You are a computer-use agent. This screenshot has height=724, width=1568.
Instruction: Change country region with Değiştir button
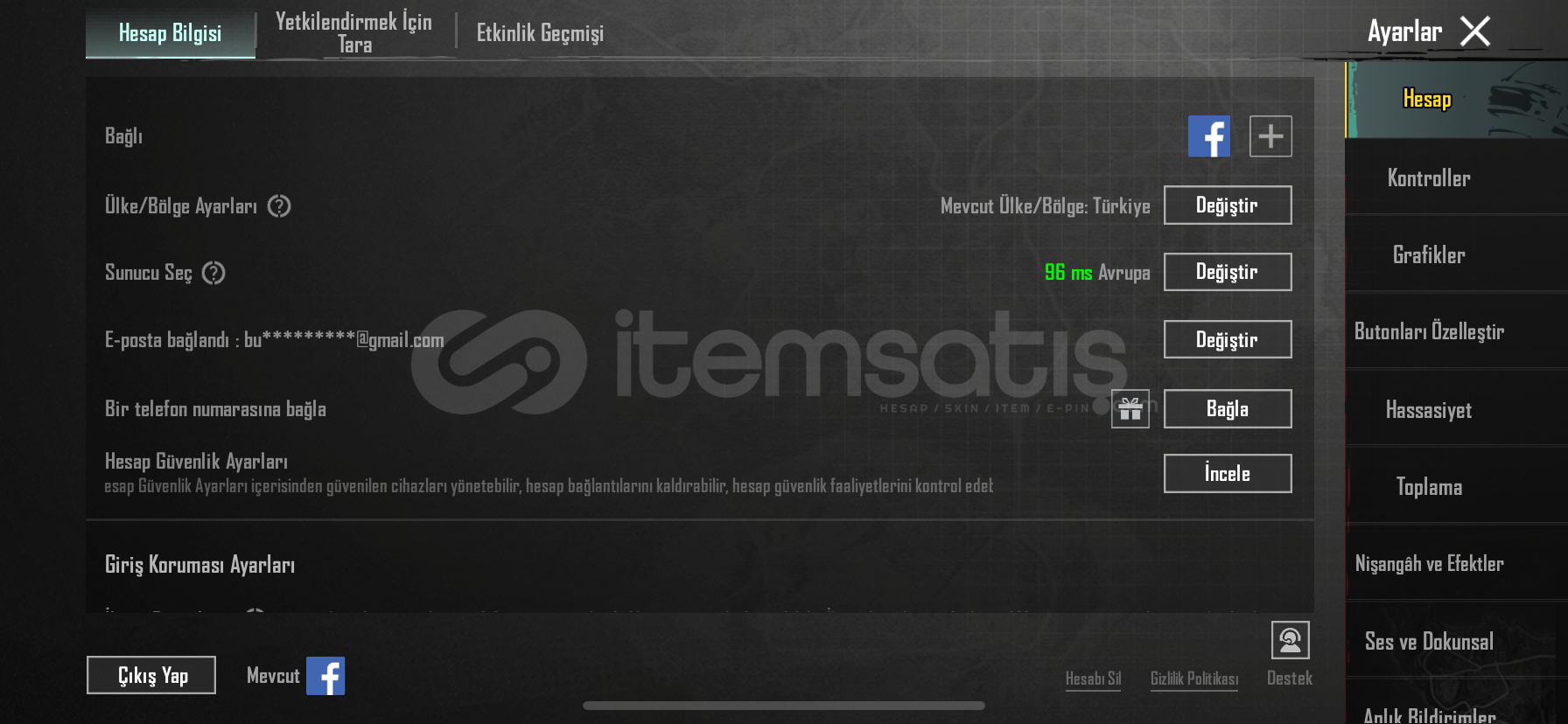coord(1228,205)
